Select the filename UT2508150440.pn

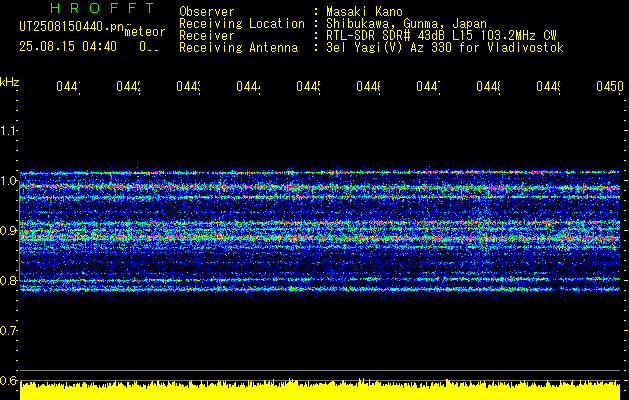(72, 27)
